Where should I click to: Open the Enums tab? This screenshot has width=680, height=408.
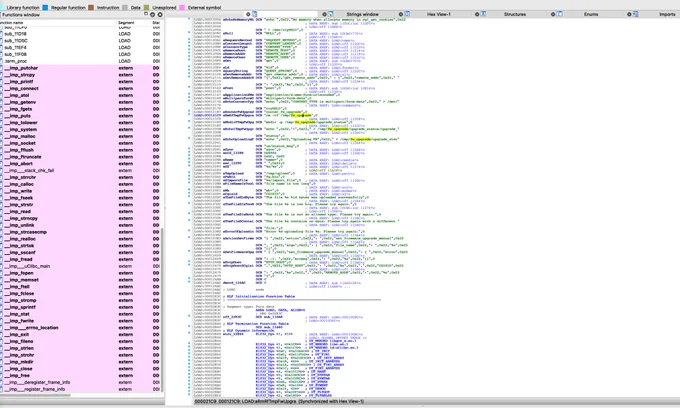point(591,14)
